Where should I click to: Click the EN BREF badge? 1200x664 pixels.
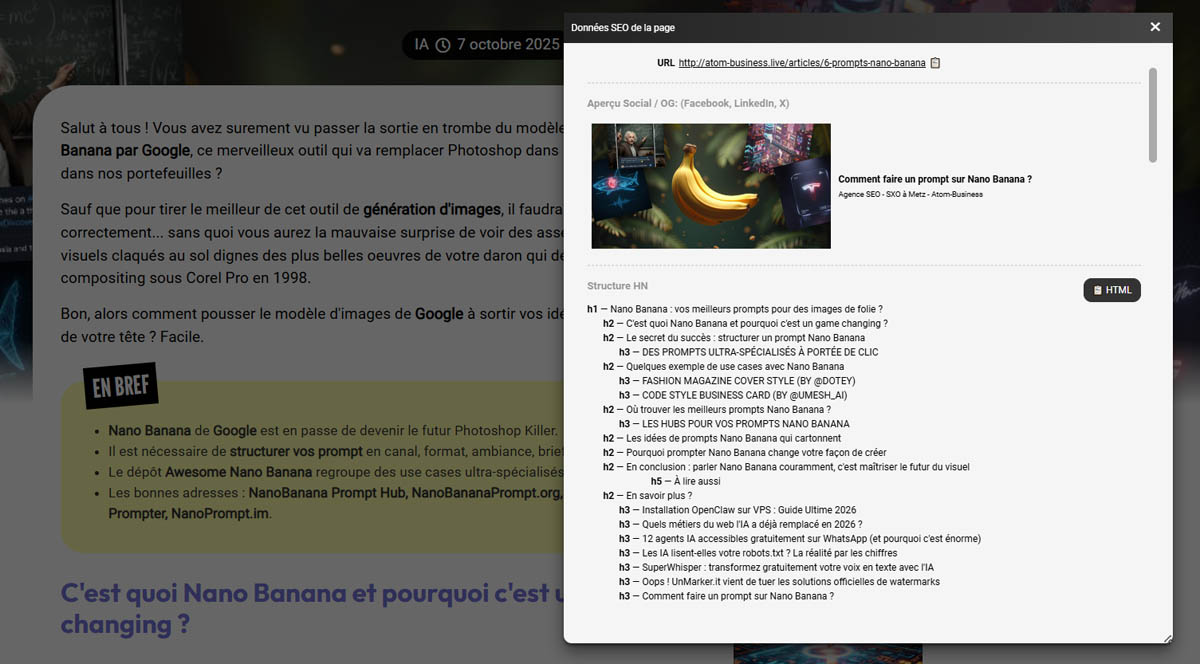121,387
